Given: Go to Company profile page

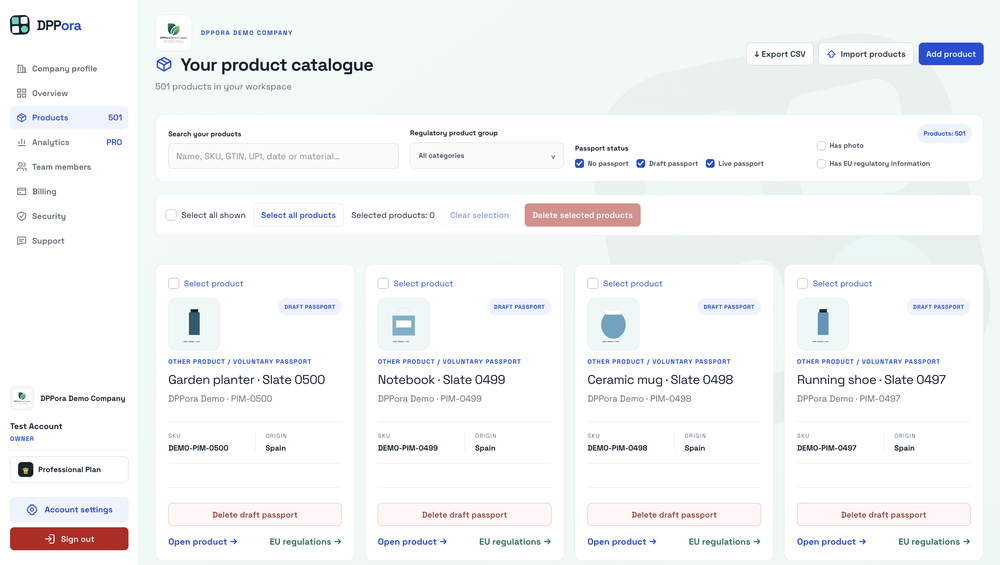Looking at the screenshot, I should coord(69,69).
